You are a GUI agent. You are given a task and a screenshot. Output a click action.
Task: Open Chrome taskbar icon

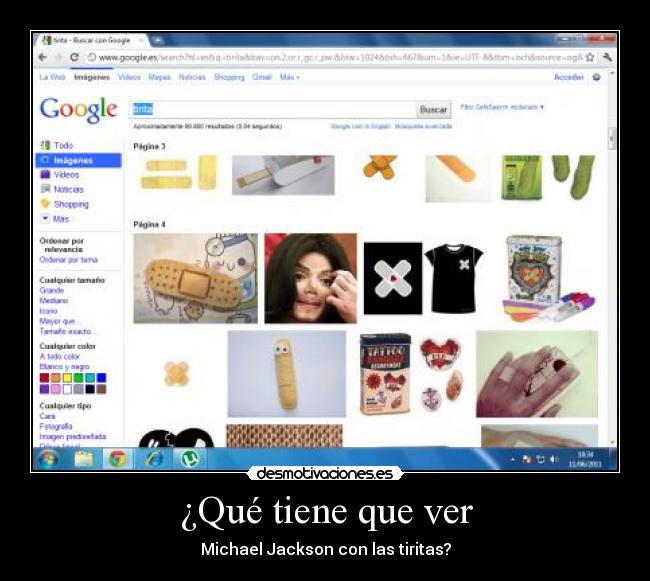[117, 459]
